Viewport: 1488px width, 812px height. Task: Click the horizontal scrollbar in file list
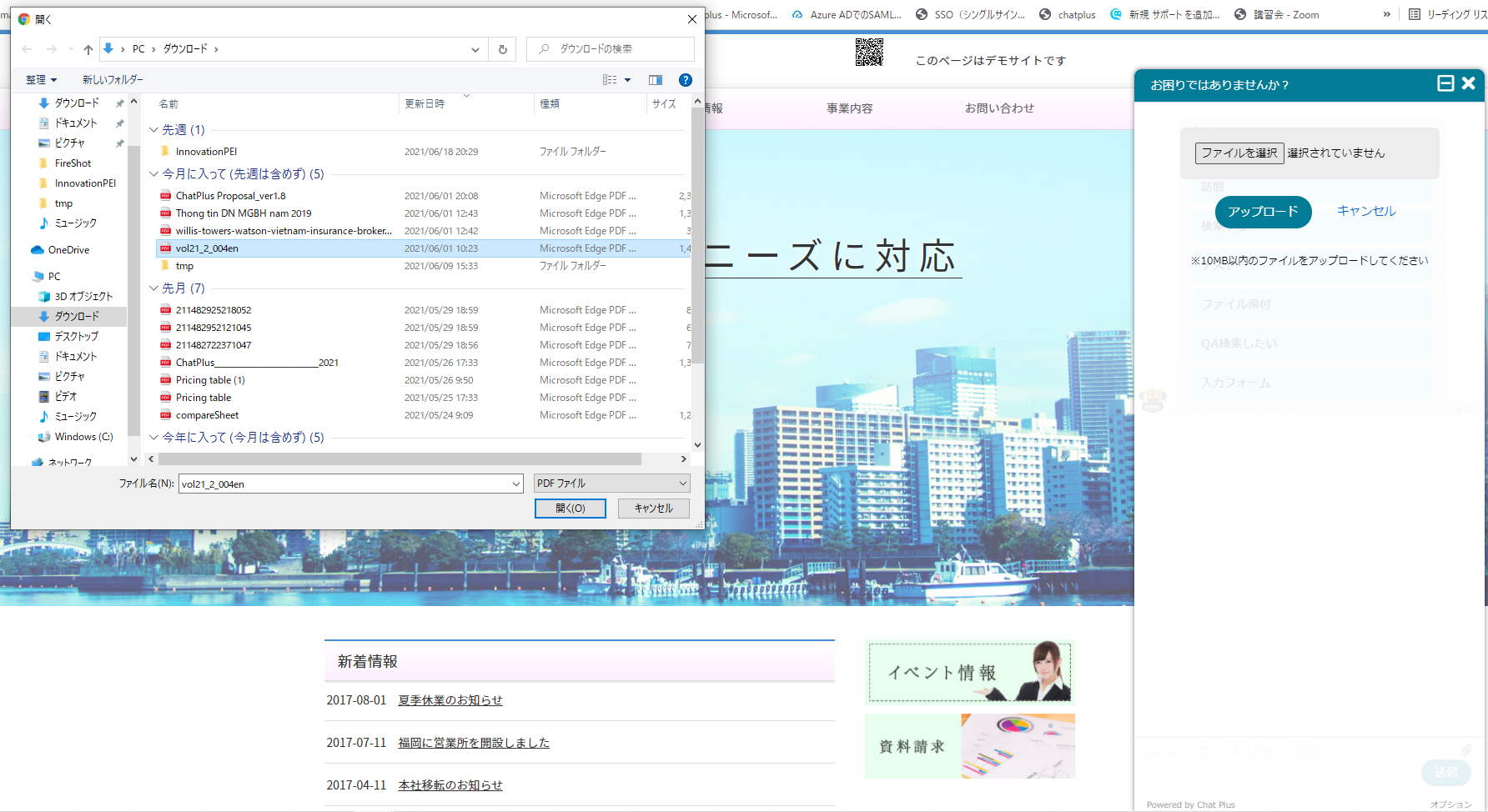point(400,459)
